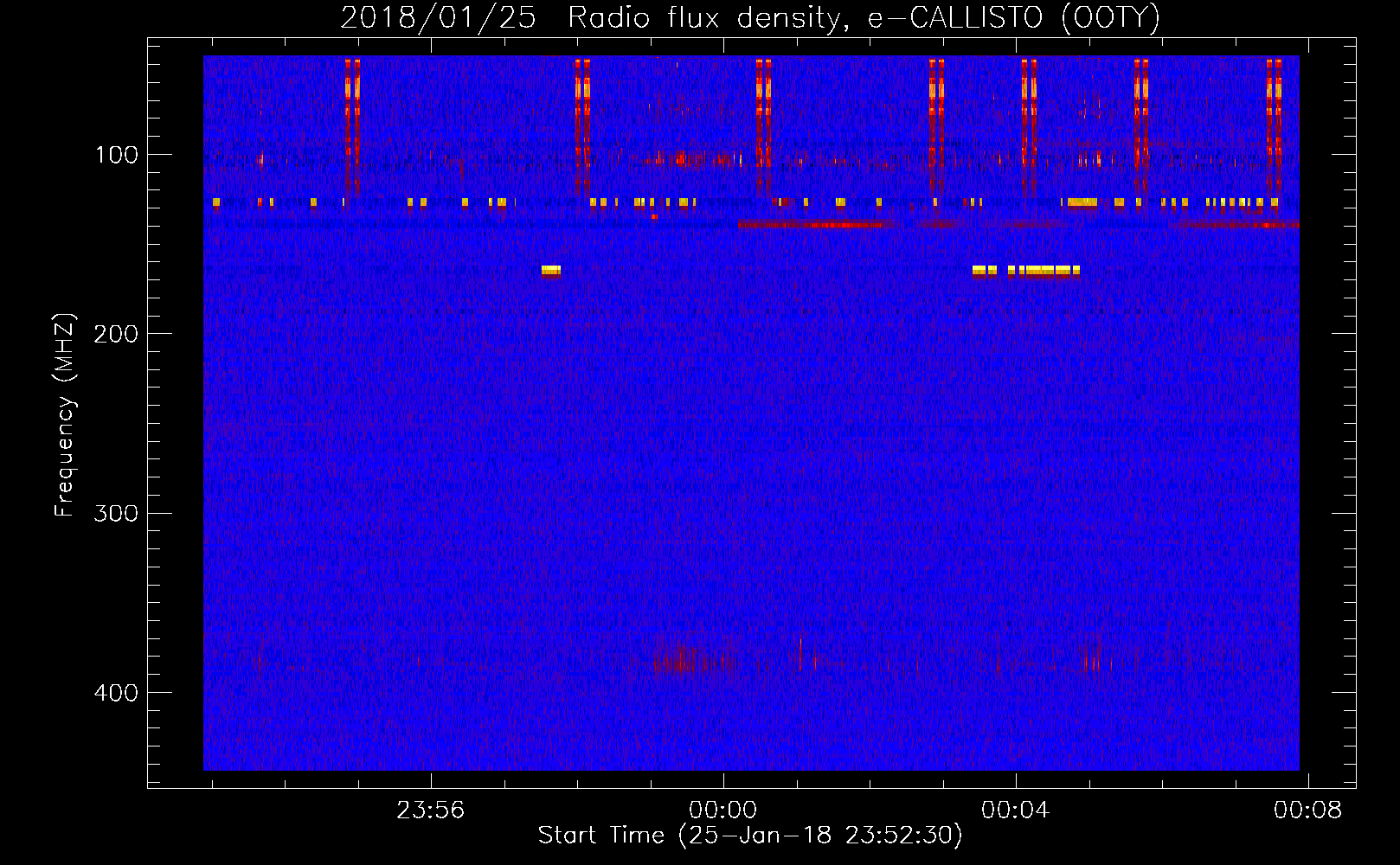Click the 23:56 time tick label
1400x865 pixels.
pyautogui.click(x=431, y=811)
